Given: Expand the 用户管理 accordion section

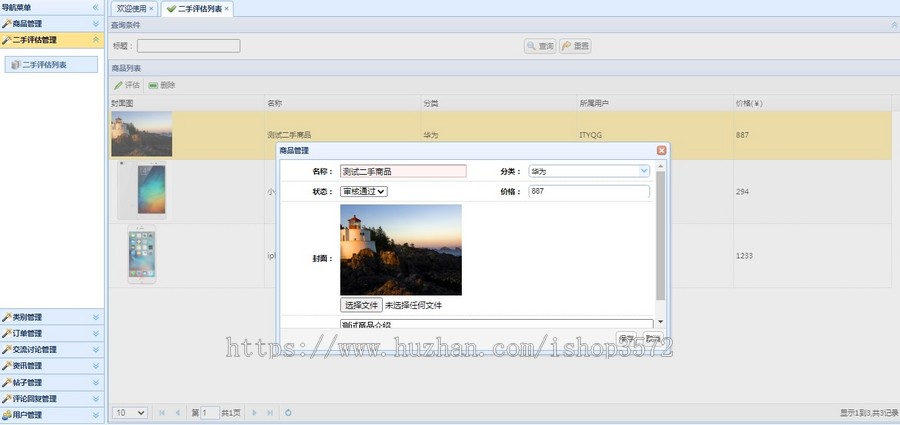Looking at the screenshot, I should [x=96, y=414].
